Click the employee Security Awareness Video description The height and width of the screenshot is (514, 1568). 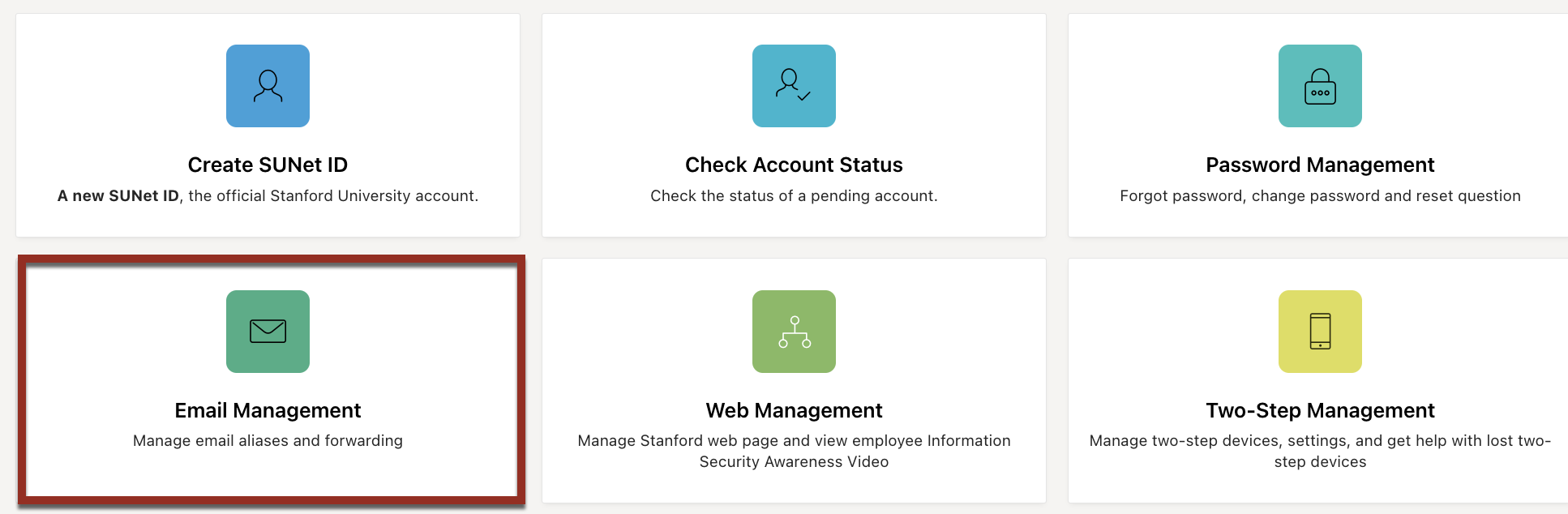point(793,450)
